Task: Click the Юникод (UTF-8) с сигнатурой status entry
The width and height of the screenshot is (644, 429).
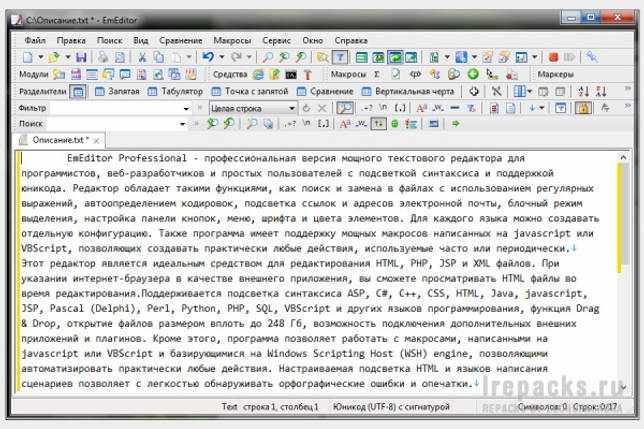Action: pos(391,406)
